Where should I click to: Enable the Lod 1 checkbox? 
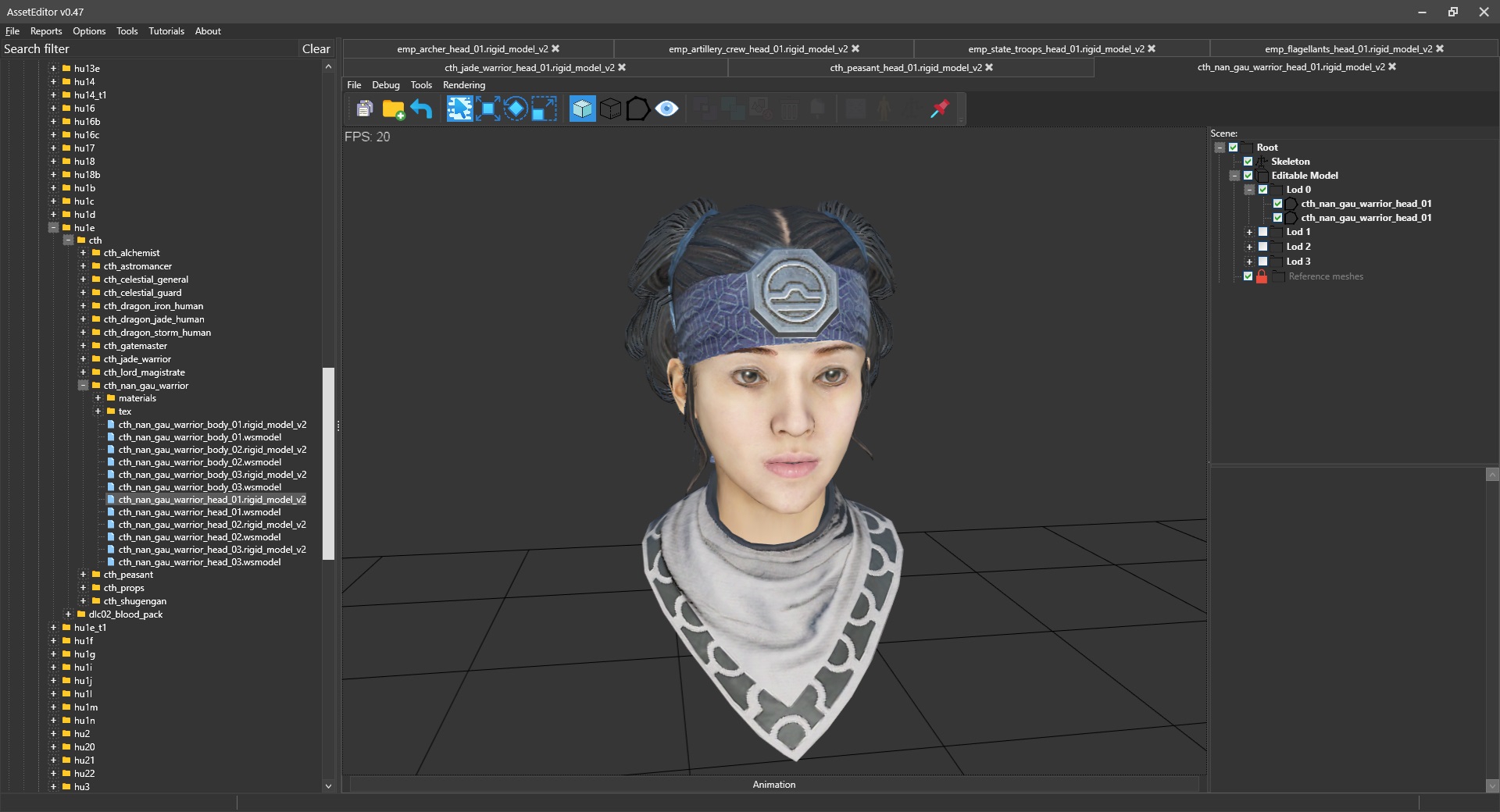(1262, 232)
